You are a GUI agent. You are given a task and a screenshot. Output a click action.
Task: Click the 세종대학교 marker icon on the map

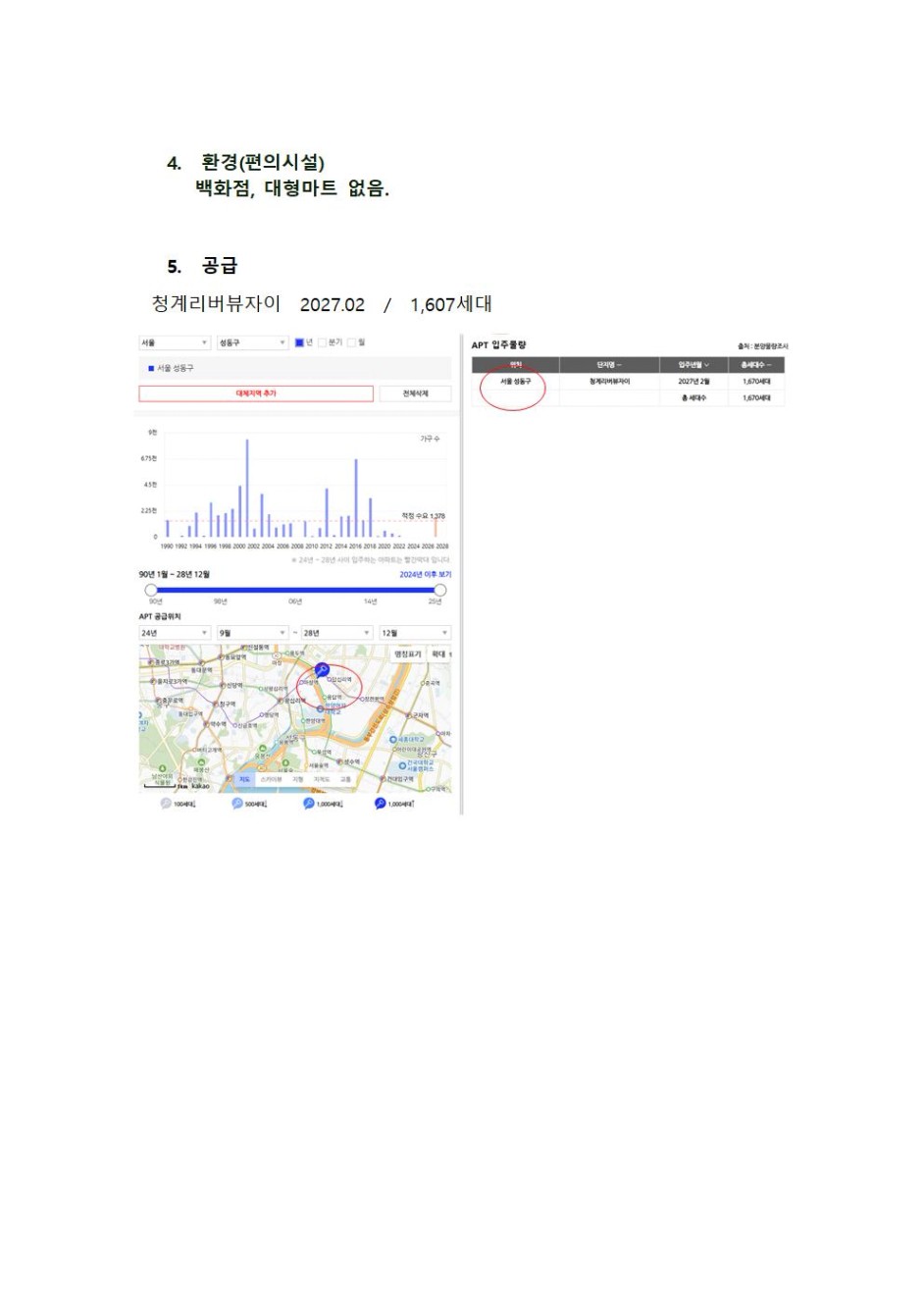point(392,739)
